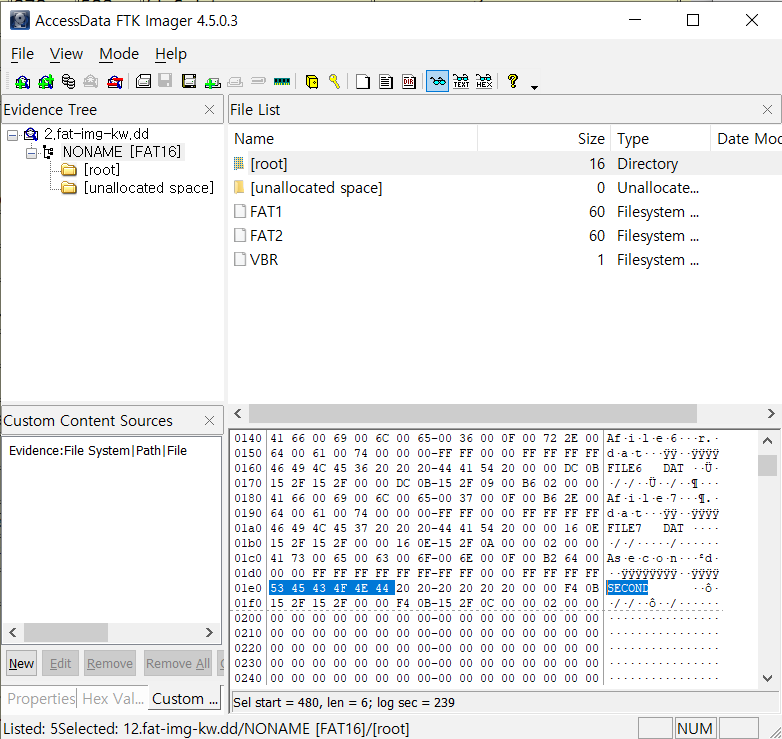Click Custom Content Sources scroll right arrow
This screenshot has width=782, height=739.
[209, 632]
